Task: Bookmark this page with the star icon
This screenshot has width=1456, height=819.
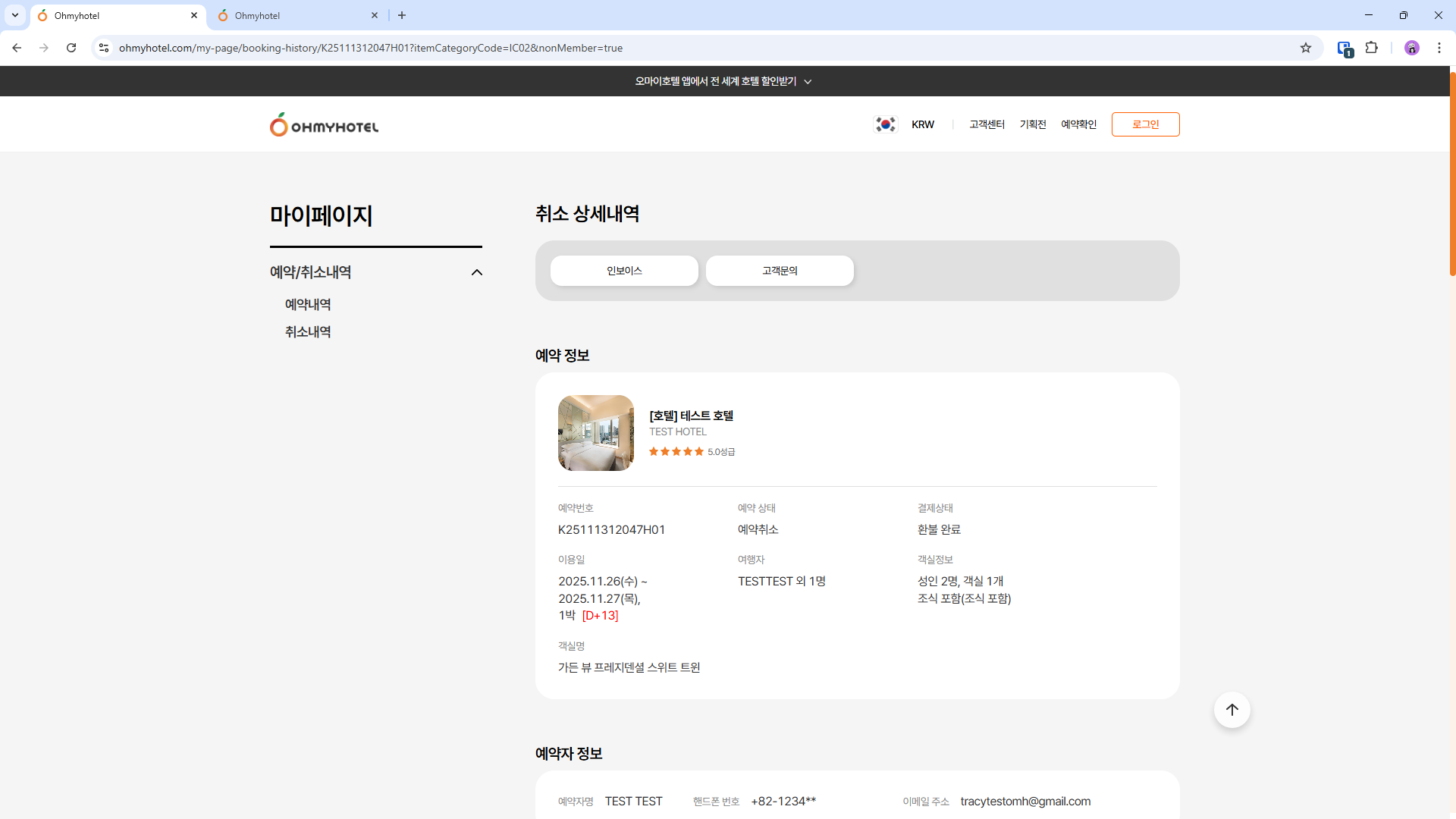Action: (1305, 48)
